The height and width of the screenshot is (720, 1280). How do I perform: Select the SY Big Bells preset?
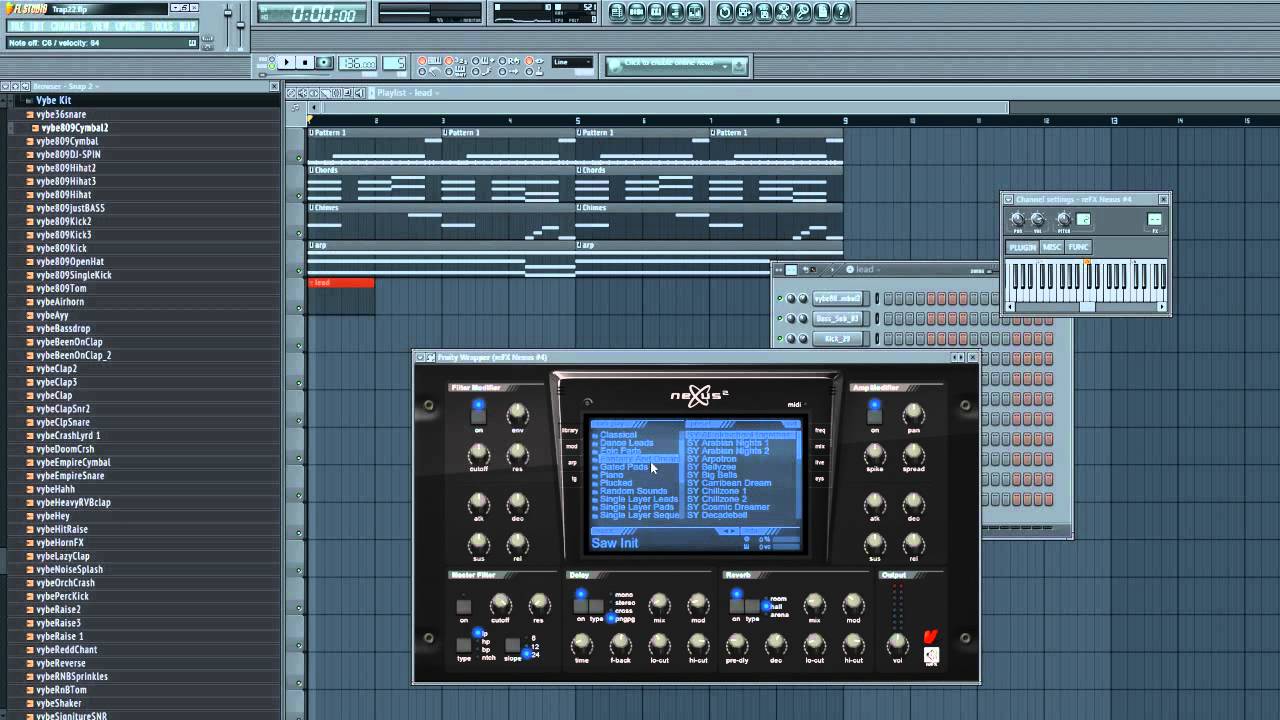(x=712, y=475)
